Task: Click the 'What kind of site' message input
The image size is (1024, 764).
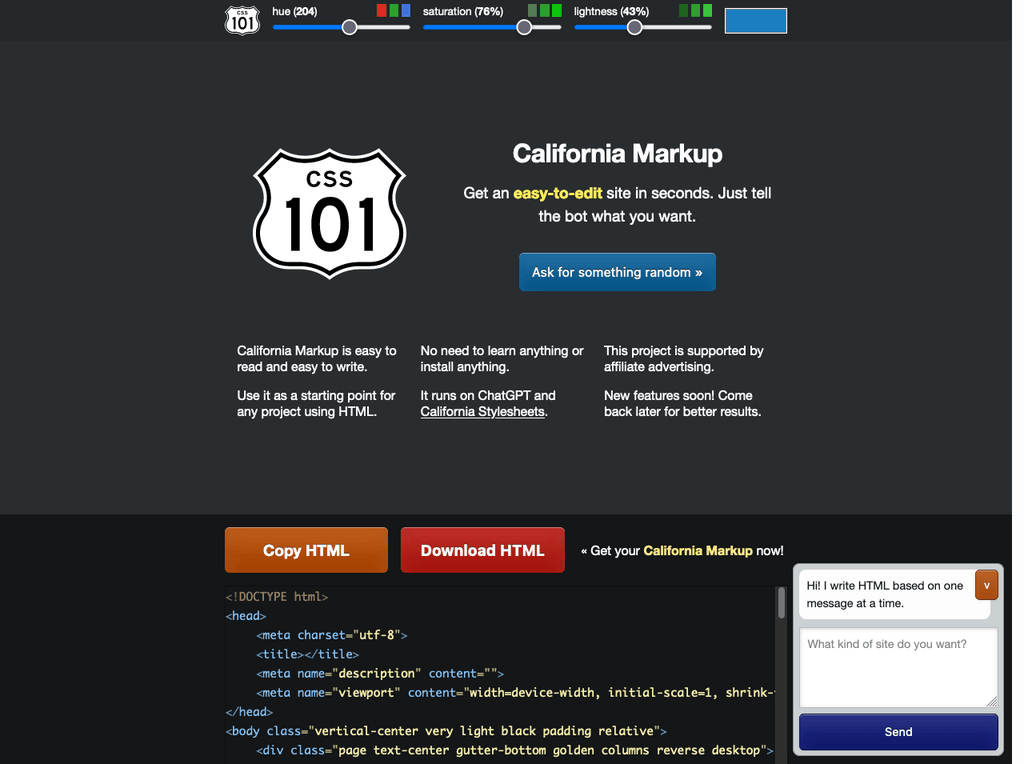Action: pos(897,668)
